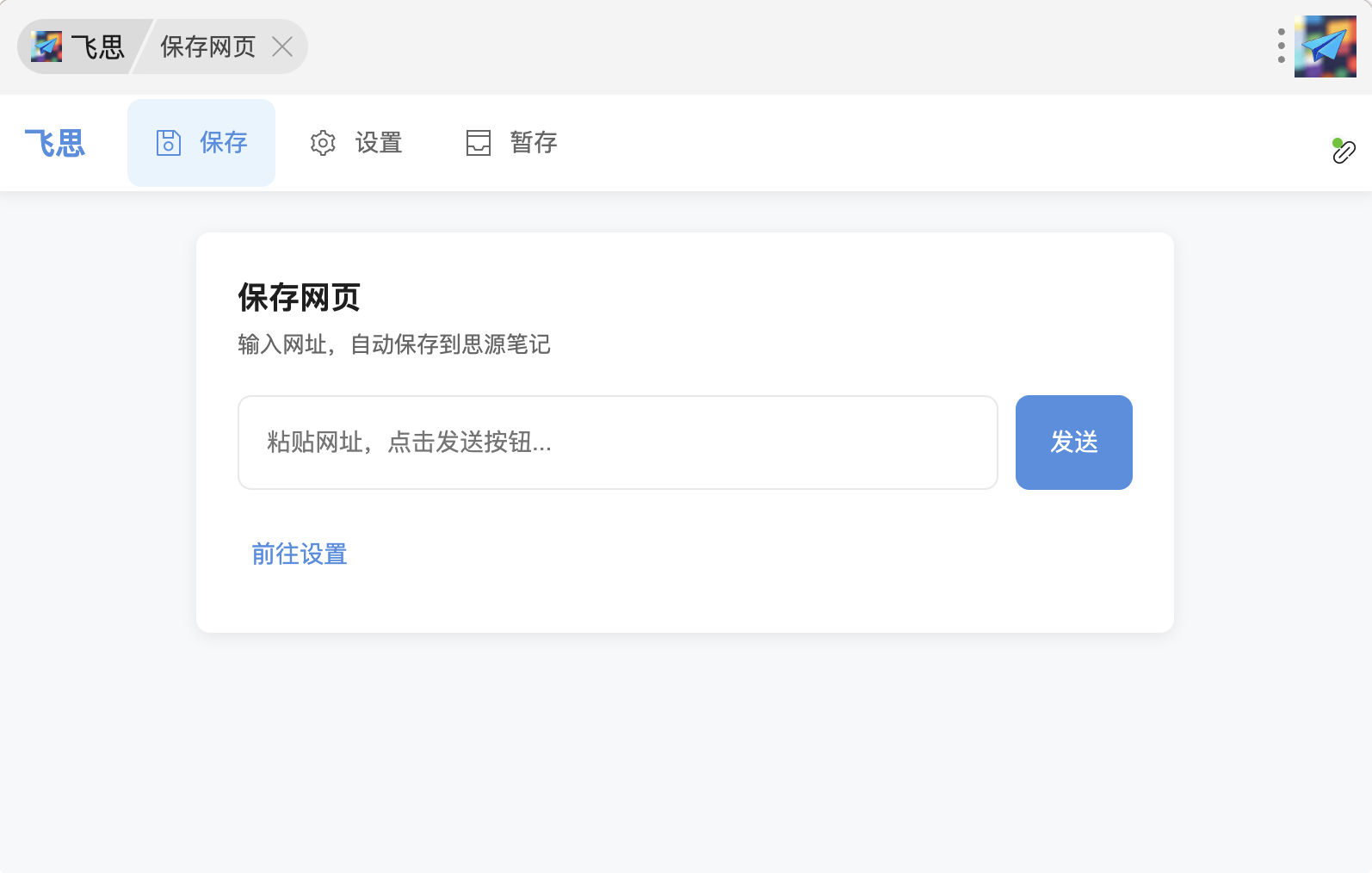Click the inbox tray icon beside 暂存
This screenshot has height=873, width=1372.
pyautogui.click(x=479, y=143)
